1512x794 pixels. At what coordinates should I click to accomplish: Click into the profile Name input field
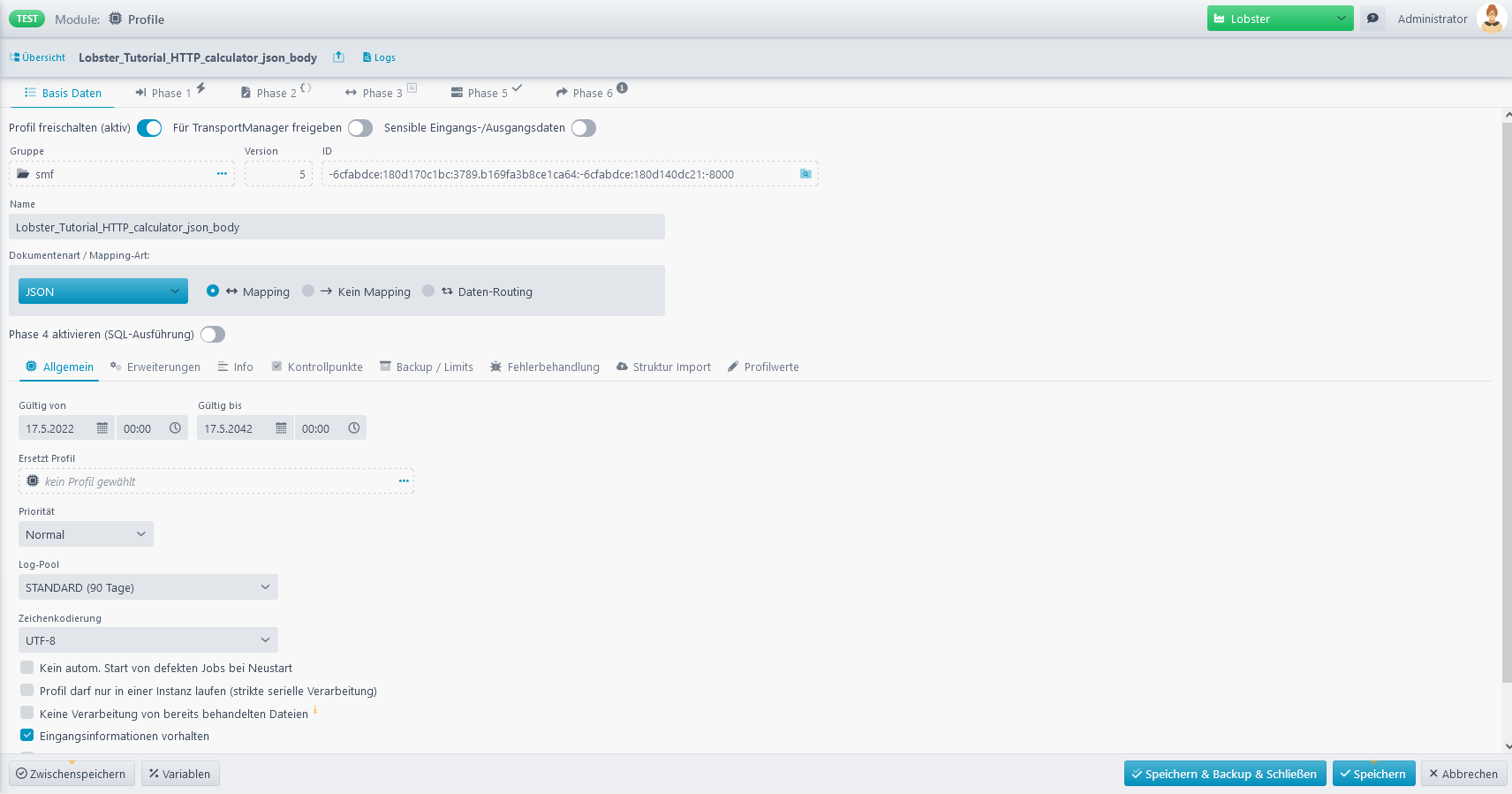[336, 227]
